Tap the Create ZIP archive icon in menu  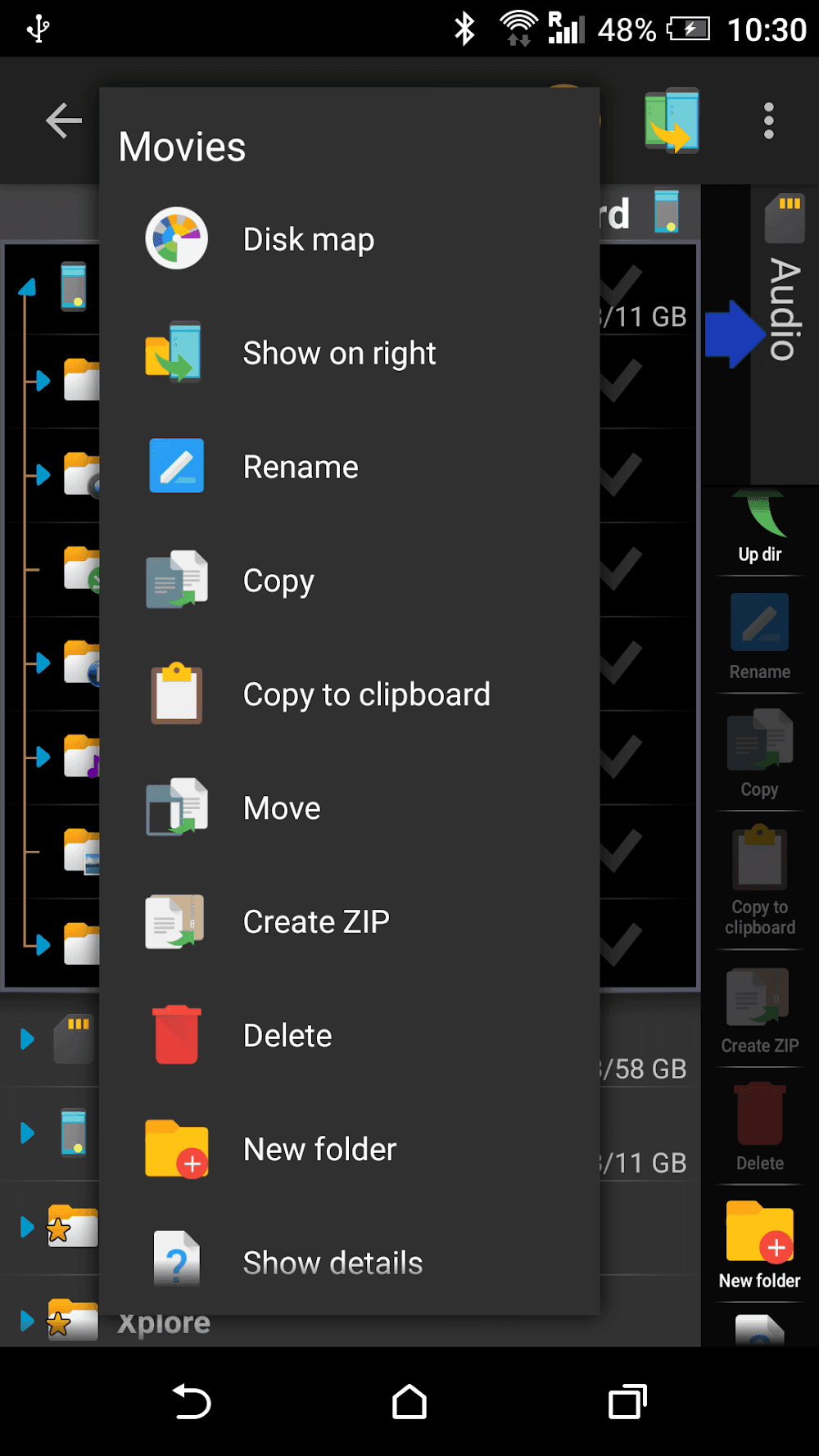pos(176,921)
